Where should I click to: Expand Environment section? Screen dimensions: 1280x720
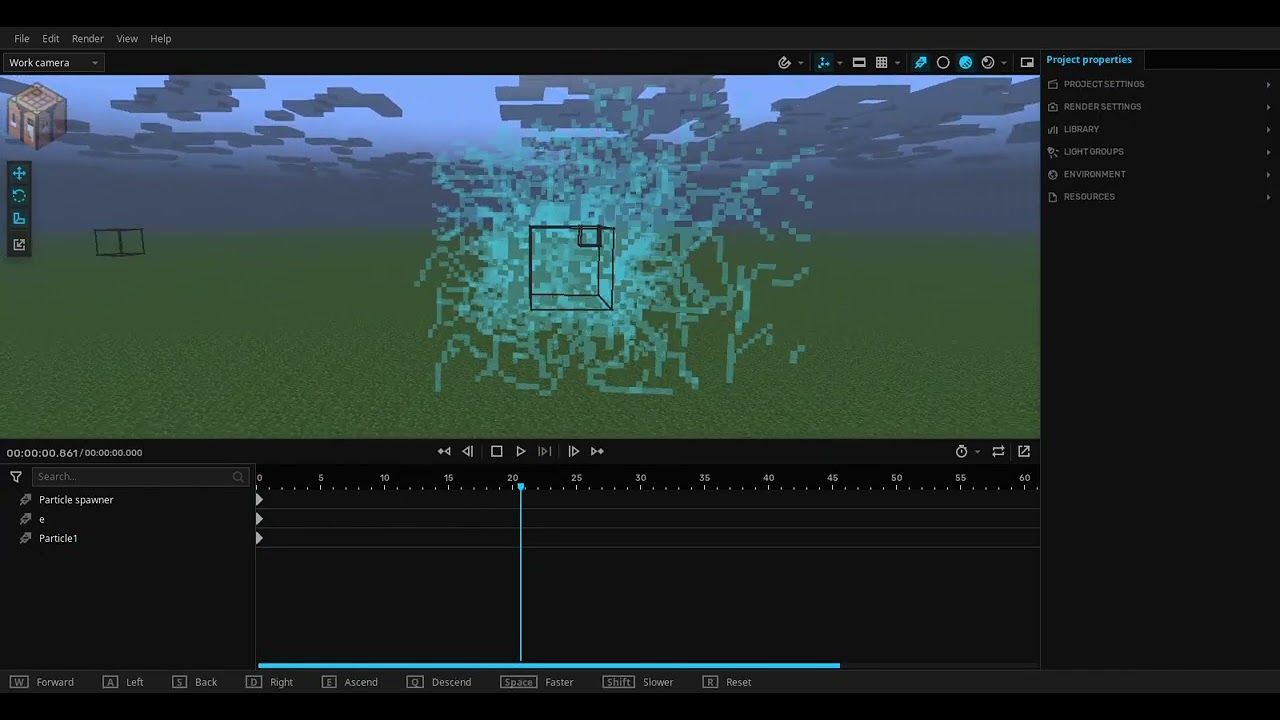(1160, 174)
